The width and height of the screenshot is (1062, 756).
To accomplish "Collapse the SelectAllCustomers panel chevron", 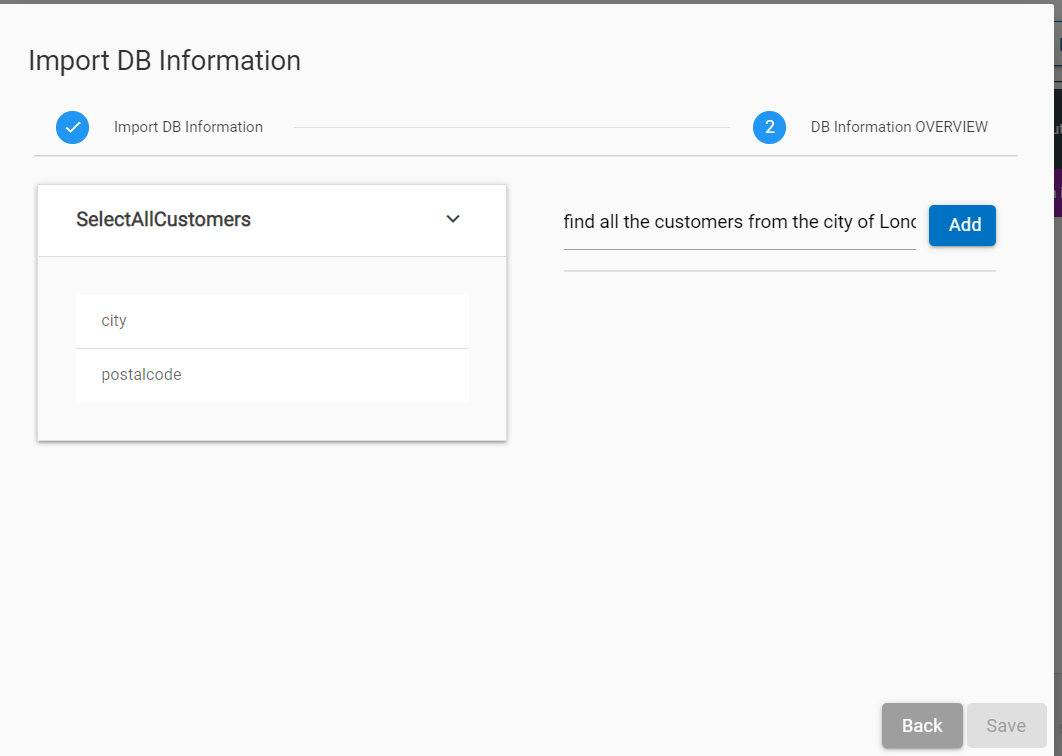I will pyautogui.click(x=453, y=219).
